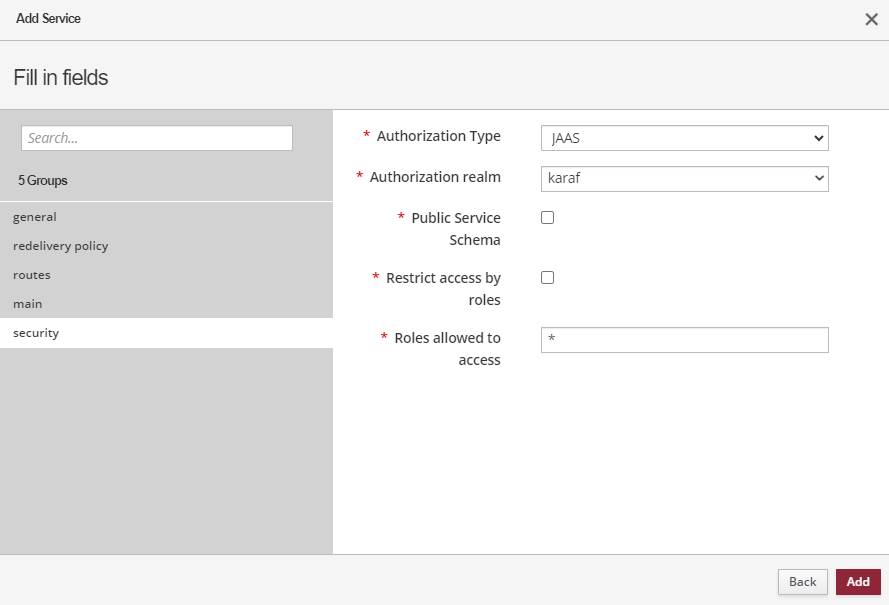Image resolution: width=889 pixels, height=605 pixels.
Task: Click the Search groups field
Action: [155, 137]
